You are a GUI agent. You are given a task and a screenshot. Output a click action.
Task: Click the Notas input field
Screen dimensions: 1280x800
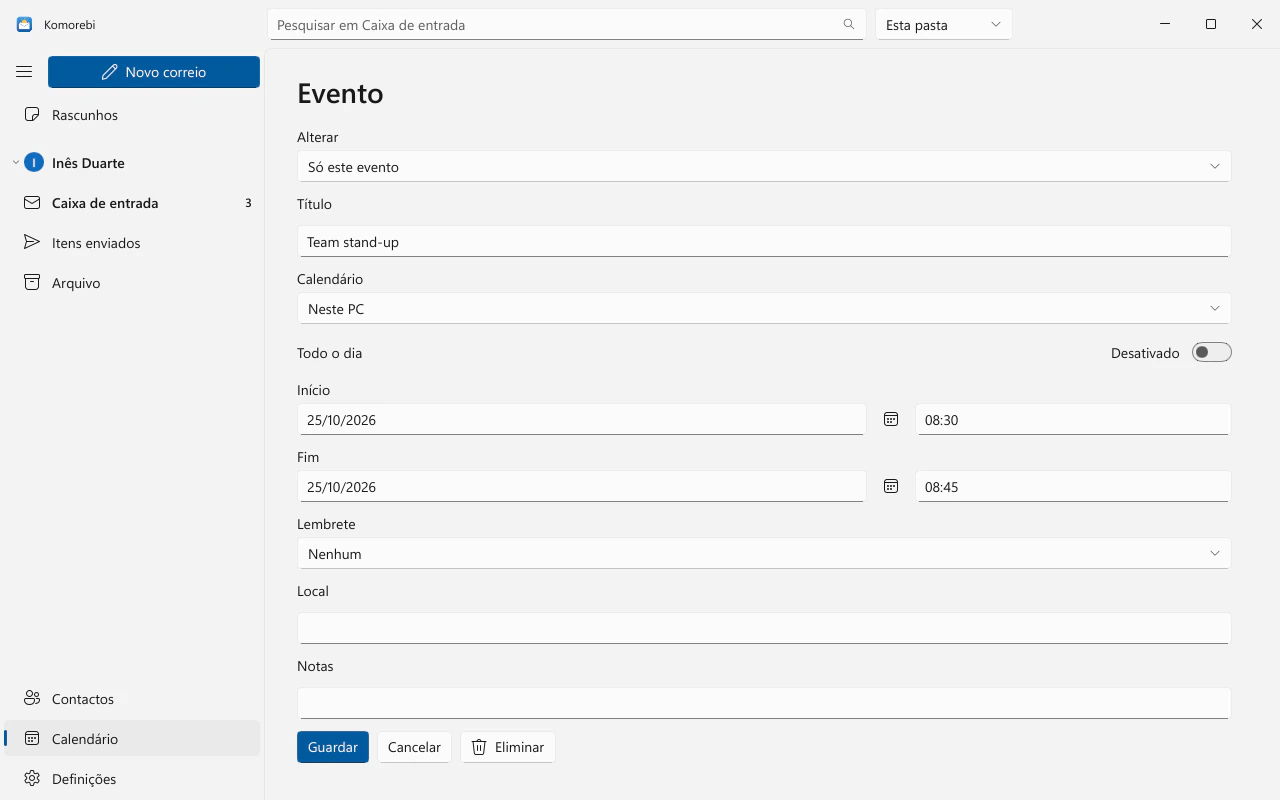point(764,703)
